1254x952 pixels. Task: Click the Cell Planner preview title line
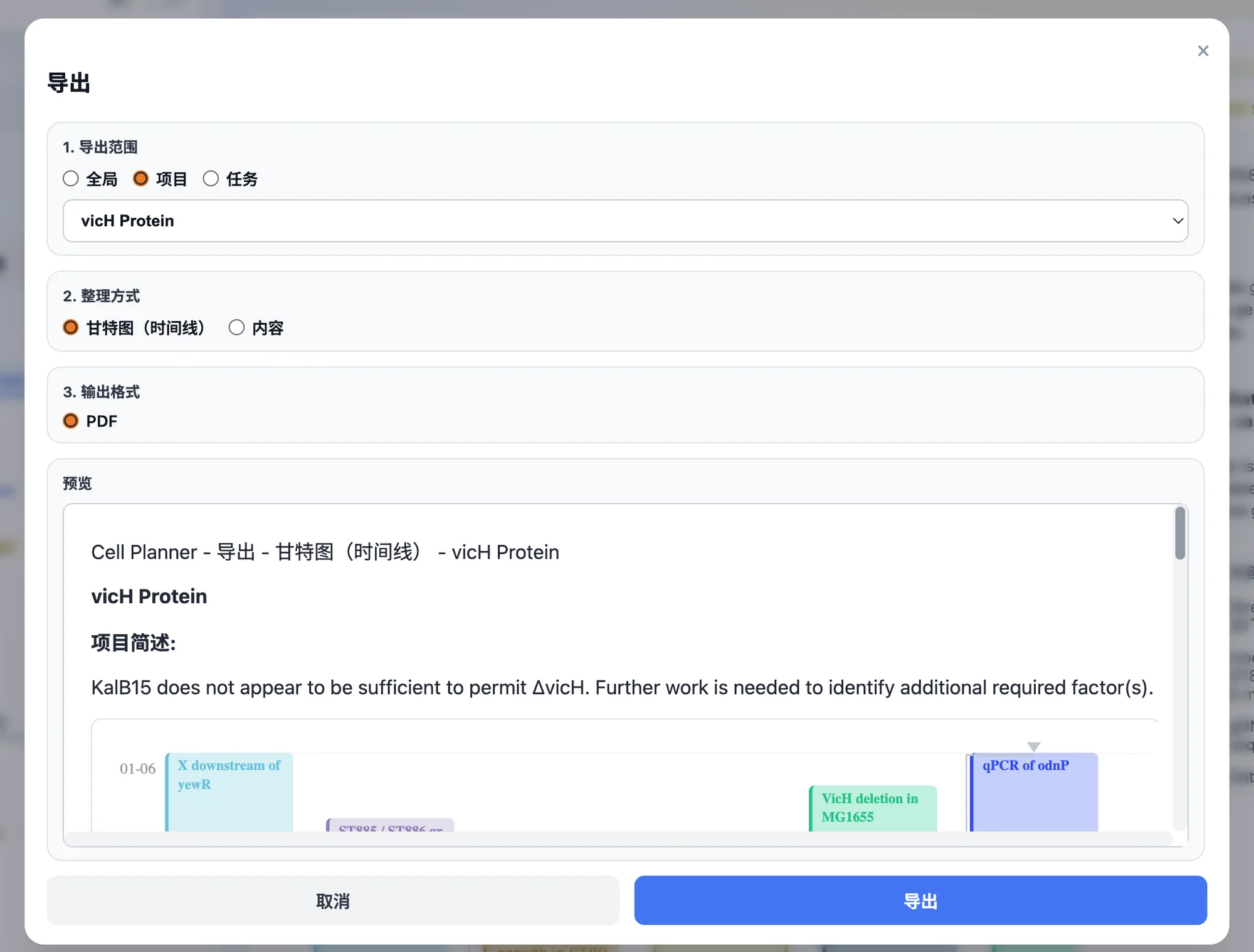pyautogui.click(x=325, y=552)
